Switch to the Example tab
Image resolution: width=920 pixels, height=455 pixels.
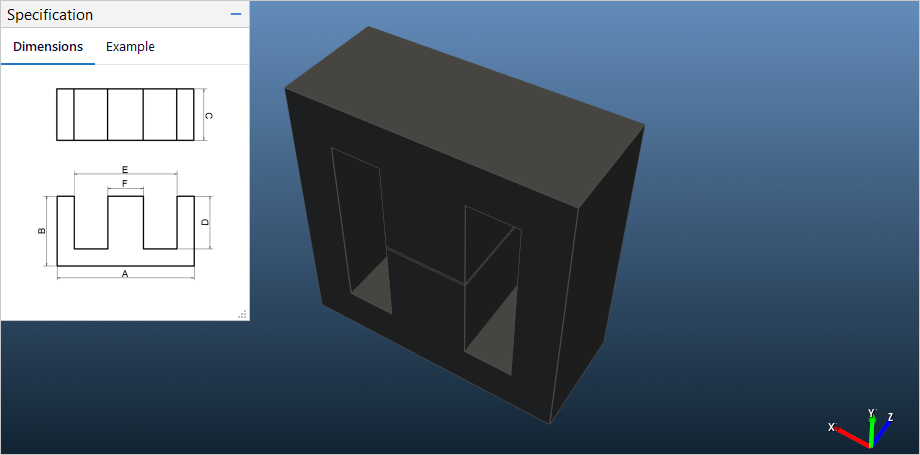tap(130, 47)
